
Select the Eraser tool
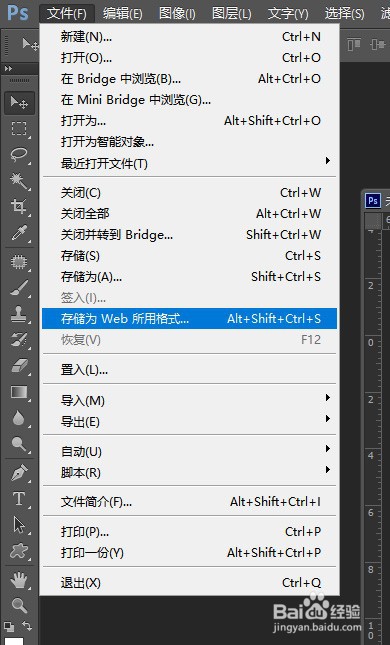coord(19,366)
